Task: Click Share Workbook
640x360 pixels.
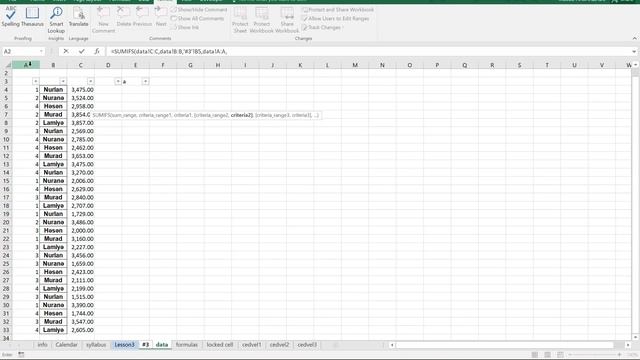Action: [x=287, y=20]
